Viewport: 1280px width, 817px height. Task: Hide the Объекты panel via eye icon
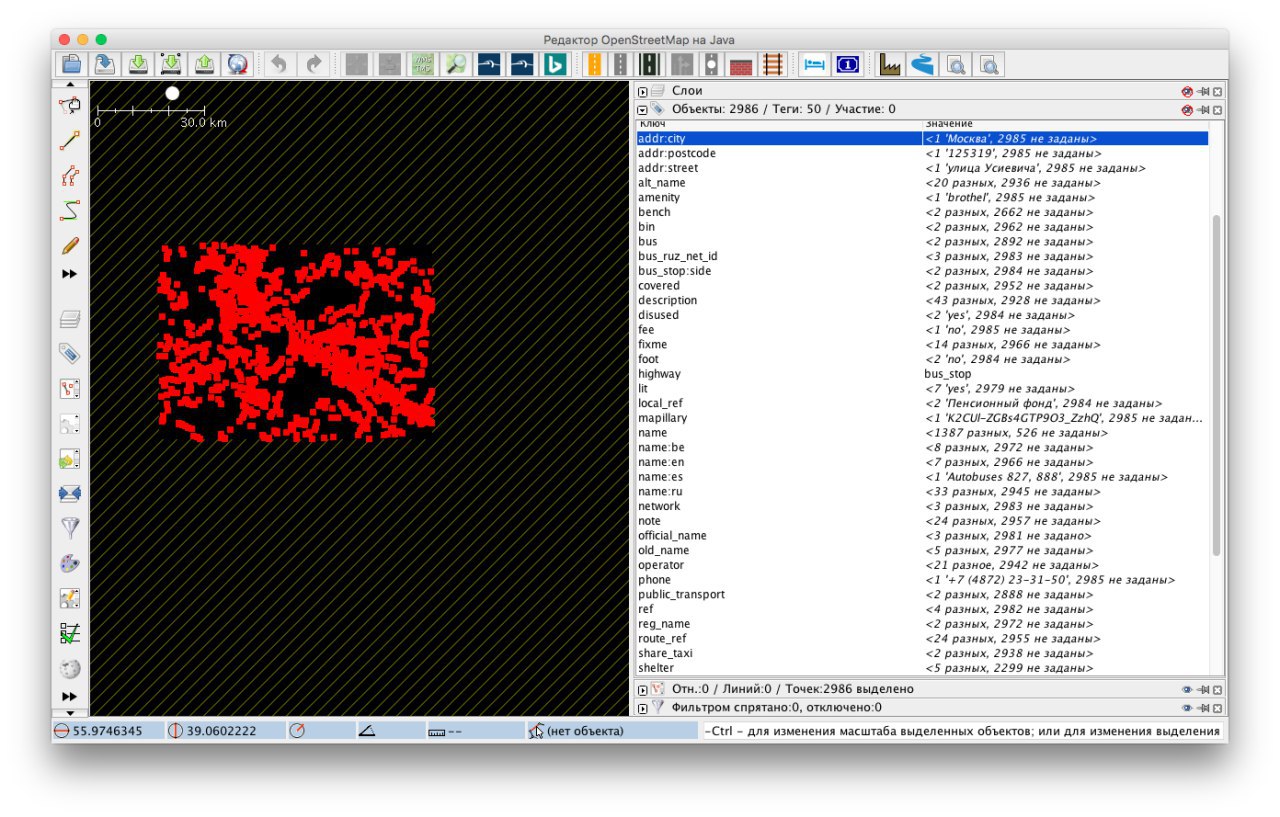[x=1187, y=109]
